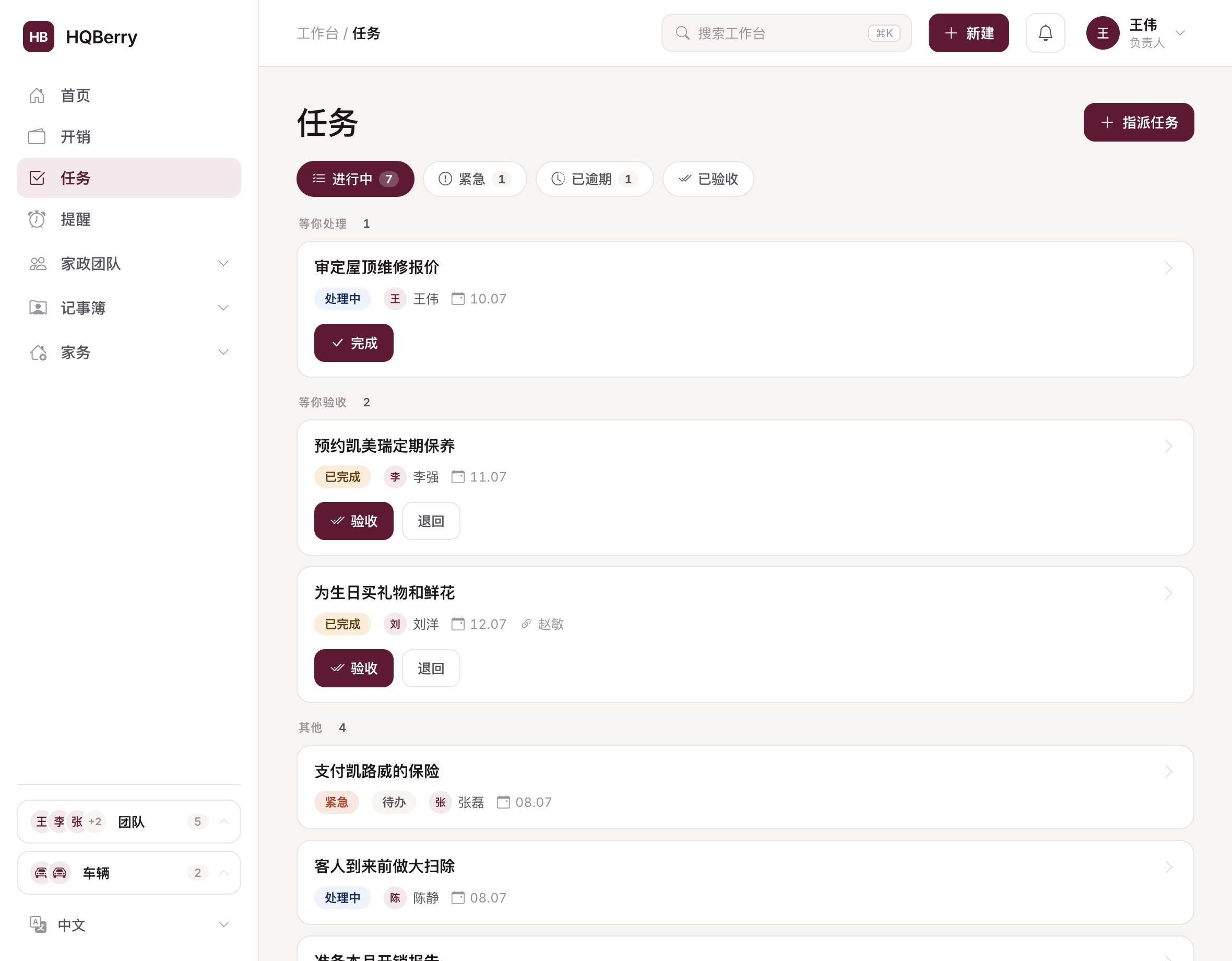
Task: Open task 审定屋顶维修报价 title
Action: tap(377, 267)
